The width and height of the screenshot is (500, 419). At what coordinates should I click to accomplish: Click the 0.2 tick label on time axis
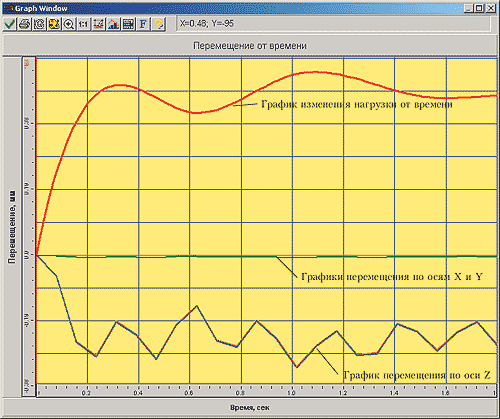click(x=86, y=393)
